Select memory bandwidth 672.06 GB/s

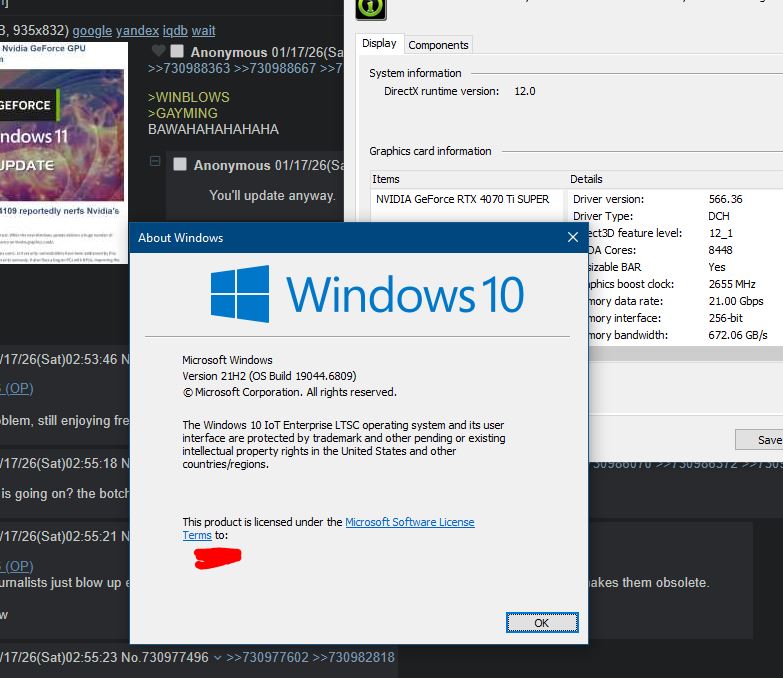738,335
